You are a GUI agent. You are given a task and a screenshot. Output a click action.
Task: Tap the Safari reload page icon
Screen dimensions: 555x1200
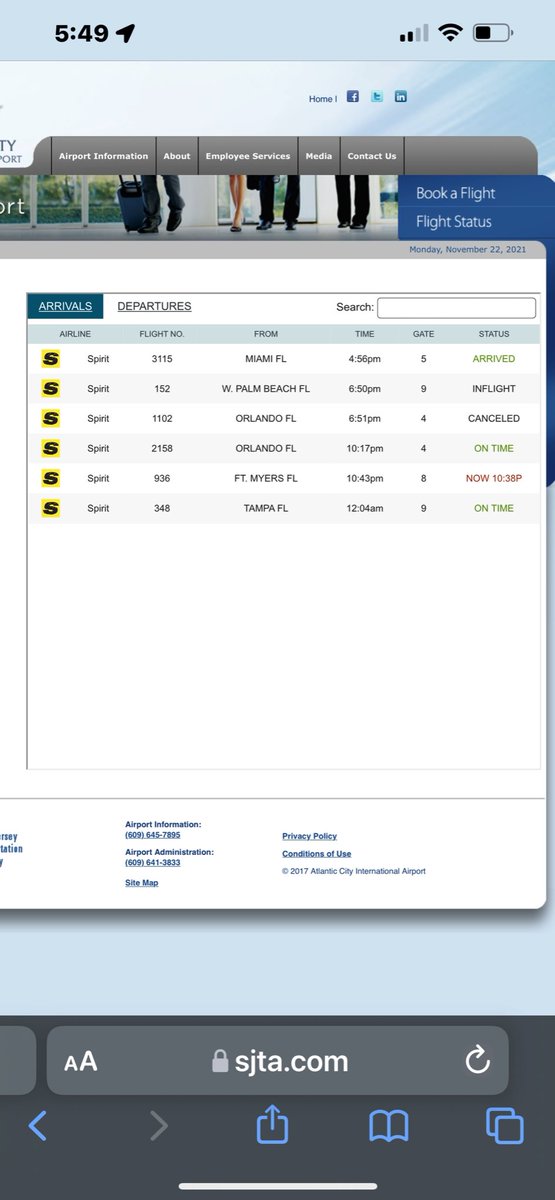(478, 1060)
